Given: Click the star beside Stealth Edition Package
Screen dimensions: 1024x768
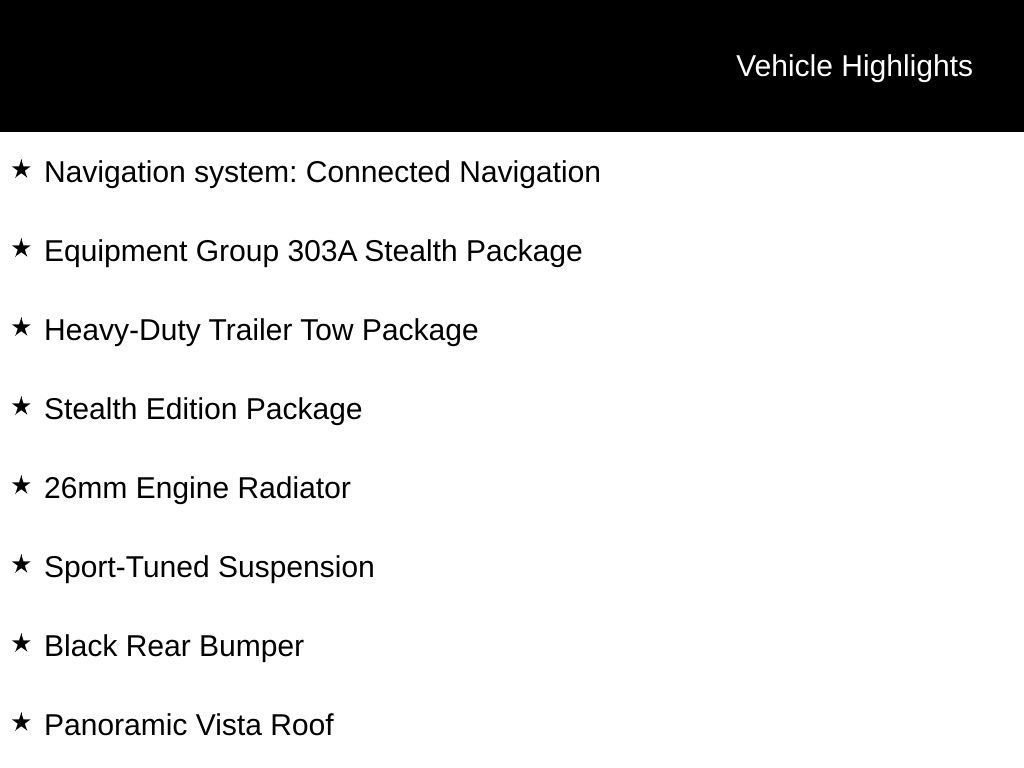Looking at the screenshot, I should [x=21, y=407].
